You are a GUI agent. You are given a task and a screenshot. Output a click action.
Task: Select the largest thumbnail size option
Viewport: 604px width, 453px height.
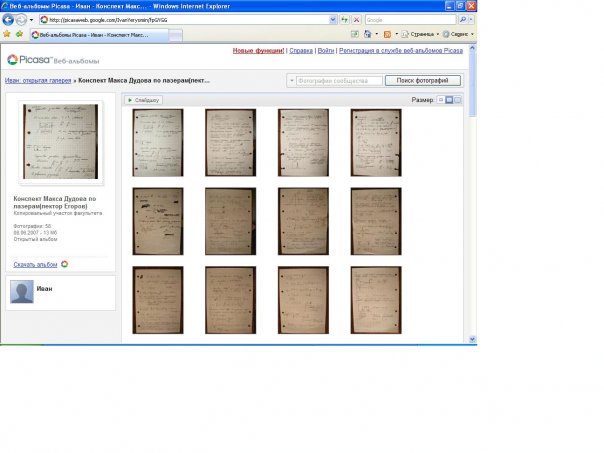click(458, 100)
